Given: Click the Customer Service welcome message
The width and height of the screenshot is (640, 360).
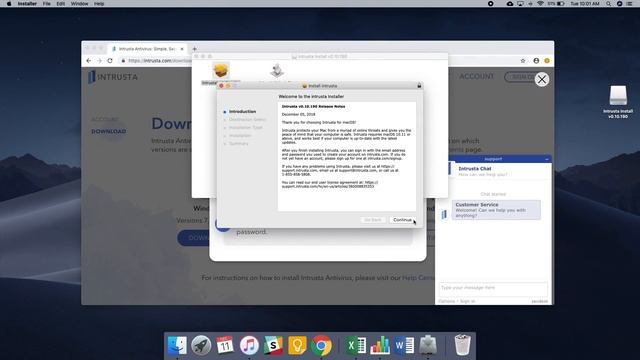Looking at the screenshot, I should point(496,210).
